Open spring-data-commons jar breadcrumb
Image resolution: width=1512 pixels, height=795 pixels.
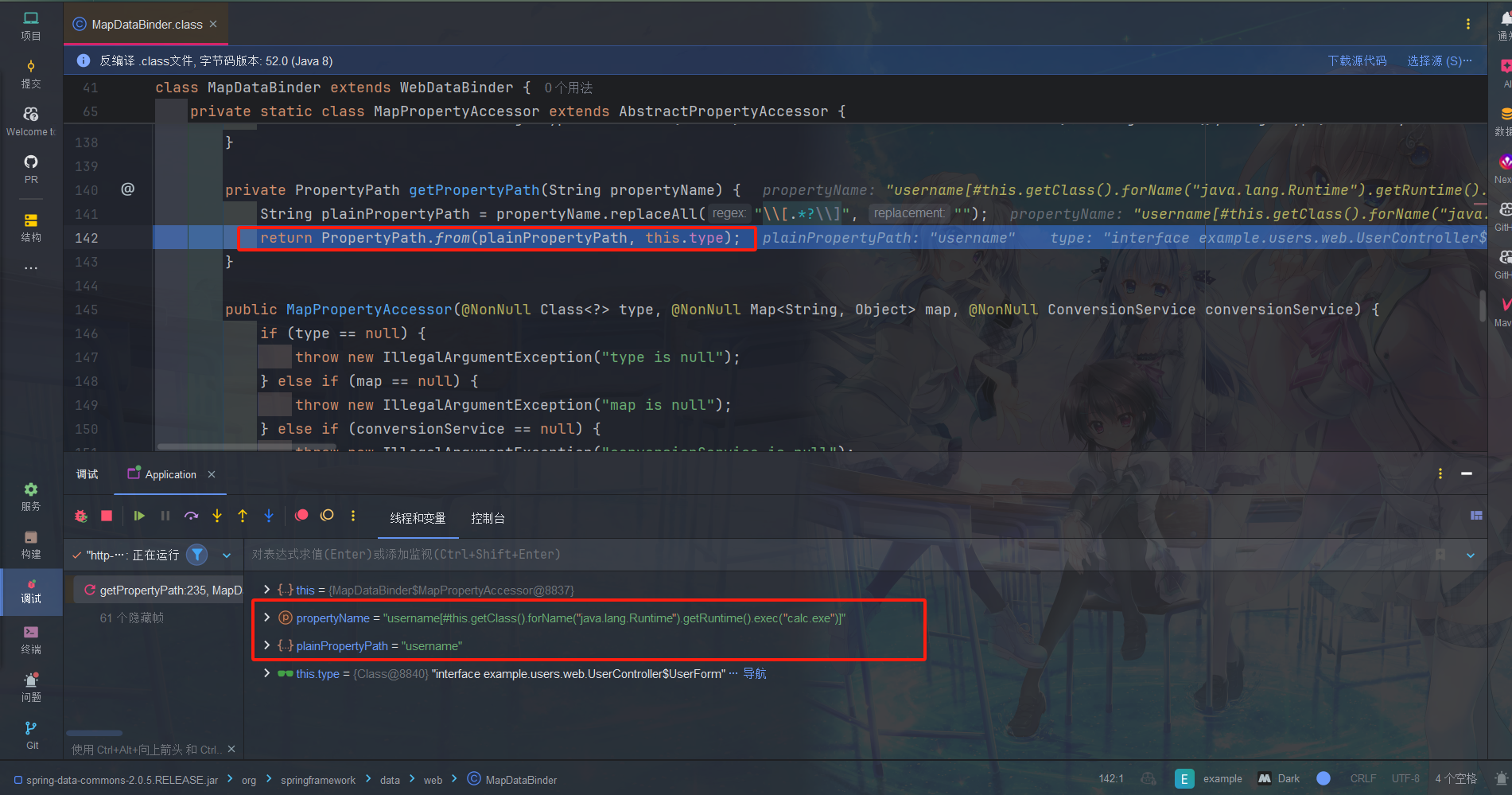(116, 780)
